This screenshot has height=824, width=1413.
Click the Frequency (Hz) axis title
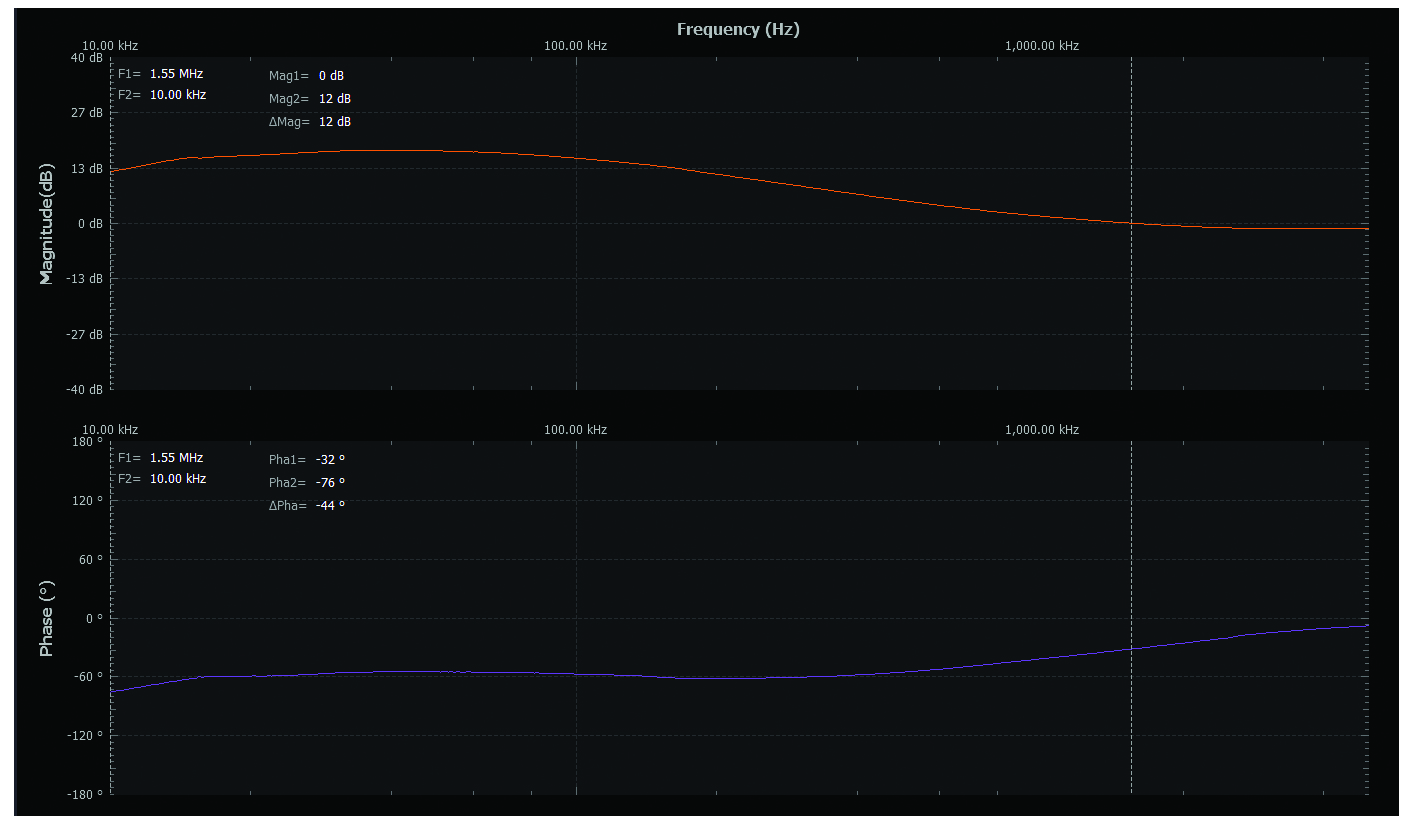point(738,29)
